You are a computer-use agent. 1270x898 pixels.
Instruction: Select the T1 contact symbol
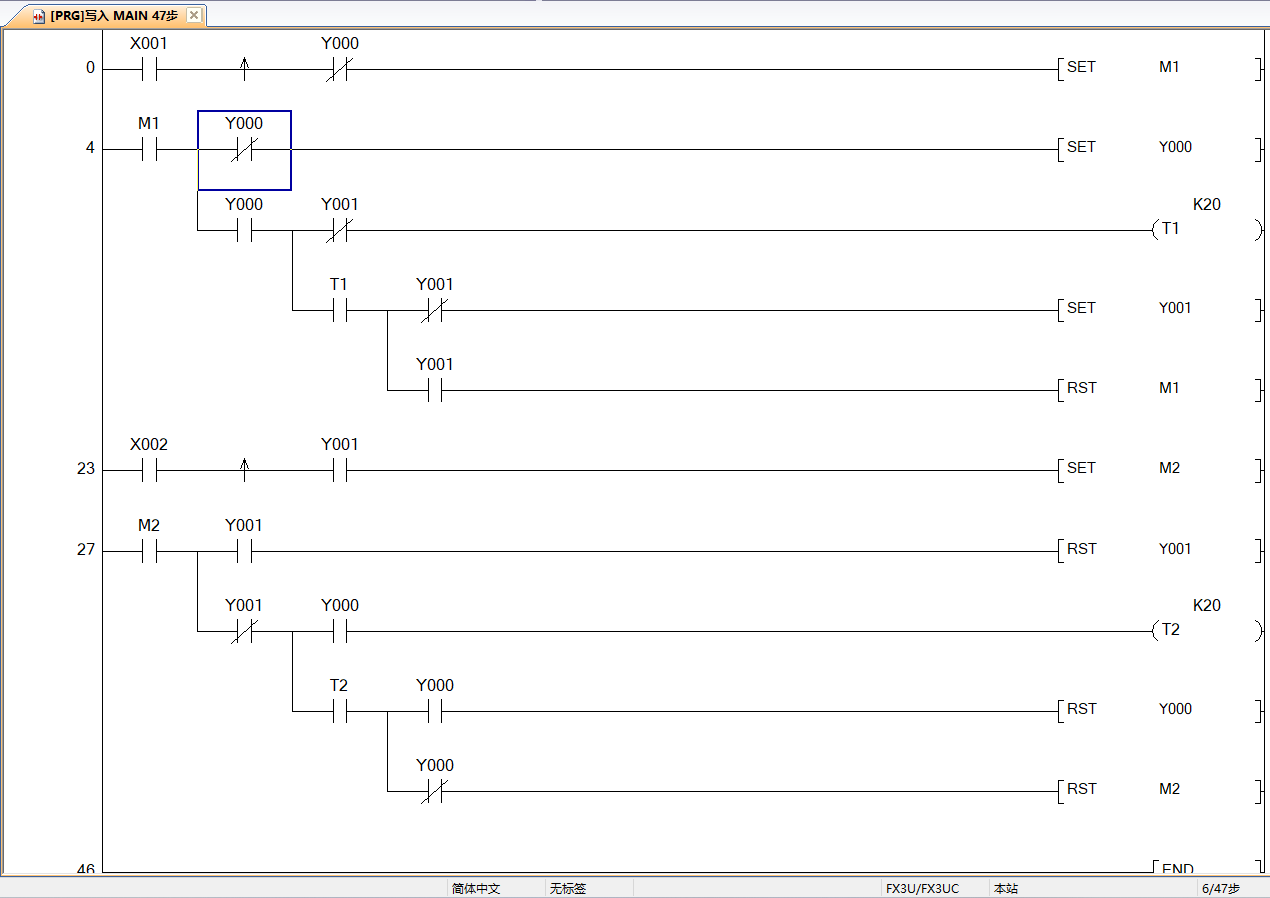tap(339, 311)
